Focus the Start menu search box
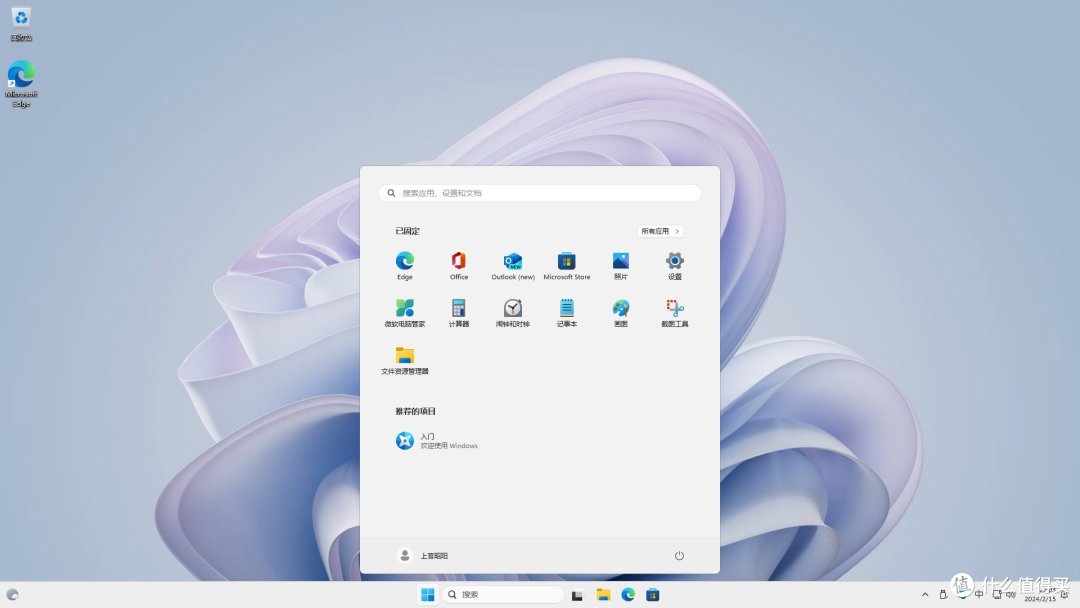1080x608 pixels. point(540,193)
